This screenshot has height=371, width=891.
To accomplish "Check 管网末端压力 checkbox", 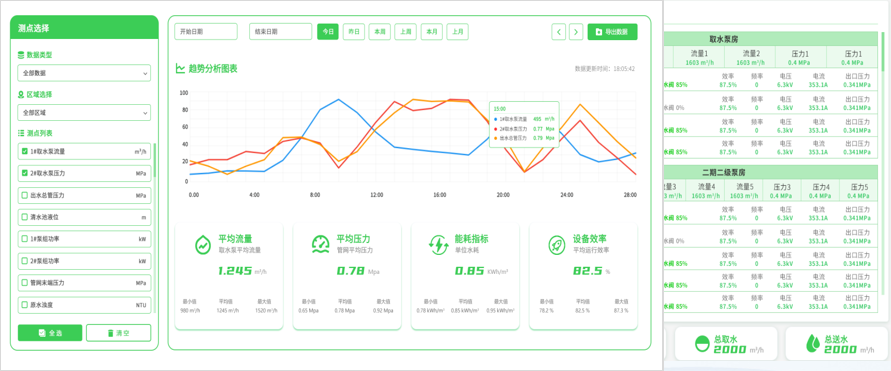I will (x=24, y=282).
